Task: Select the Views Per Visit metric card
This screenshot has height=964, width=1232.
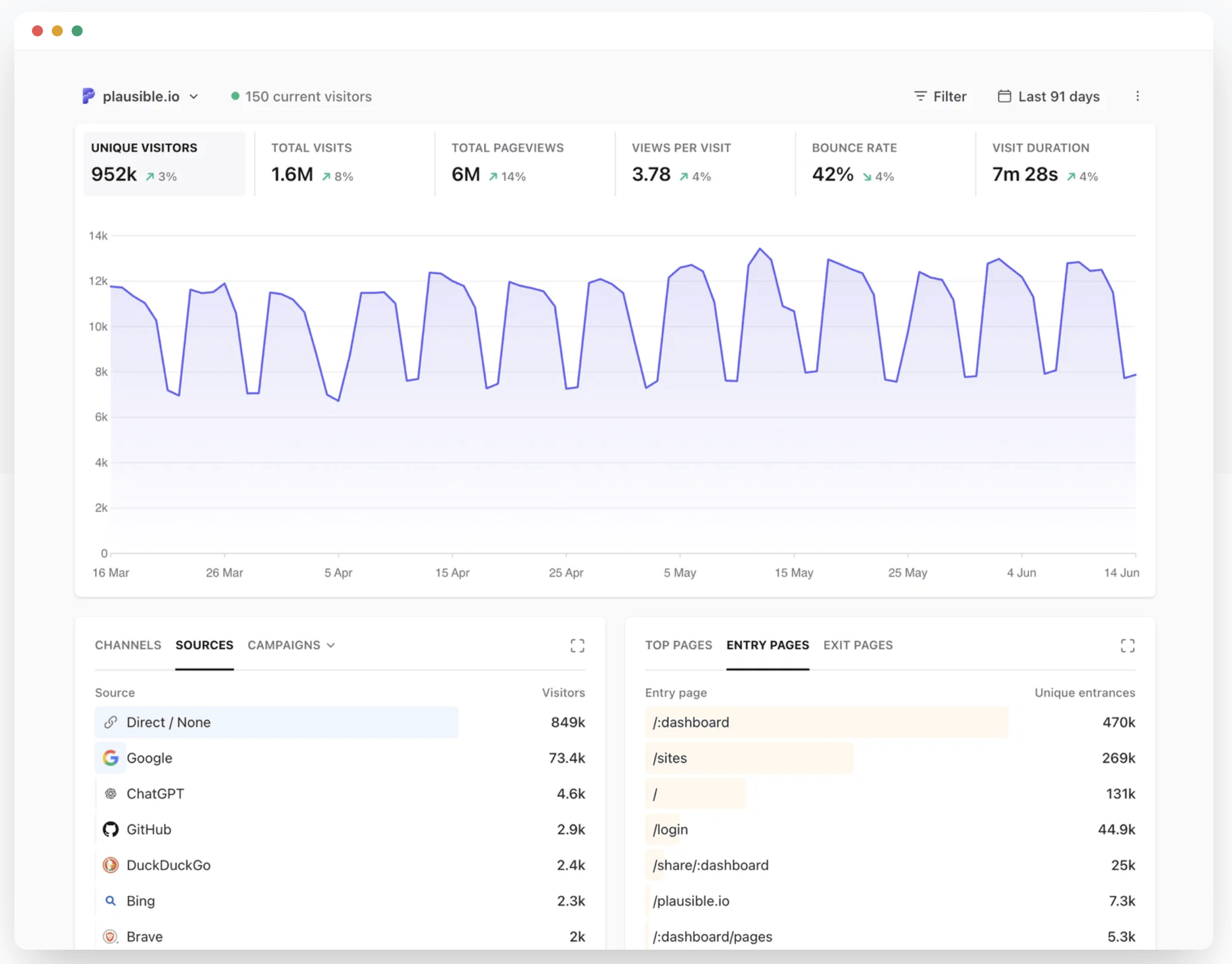Action: click(705, 164)
